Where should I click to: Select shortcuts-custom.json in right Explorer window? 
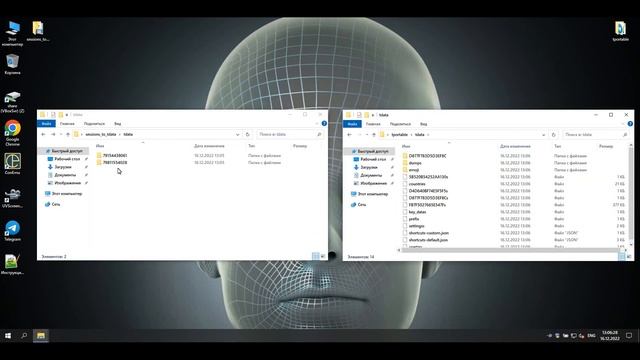pyautogui.click(x=429, y=233)
